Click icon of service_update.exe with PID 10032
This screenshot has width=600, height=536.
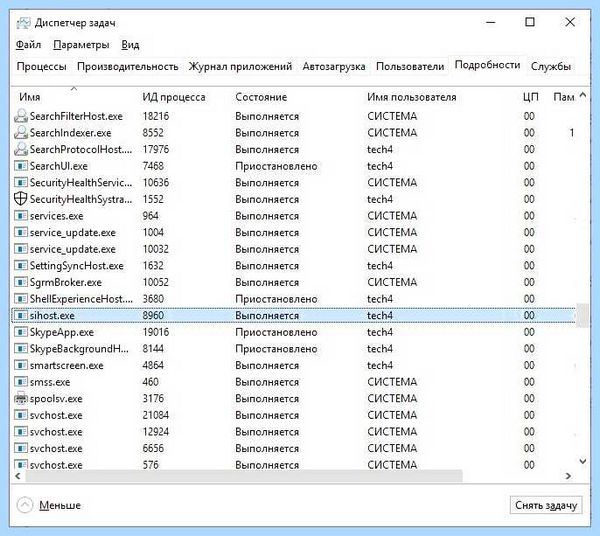[21, 249]
